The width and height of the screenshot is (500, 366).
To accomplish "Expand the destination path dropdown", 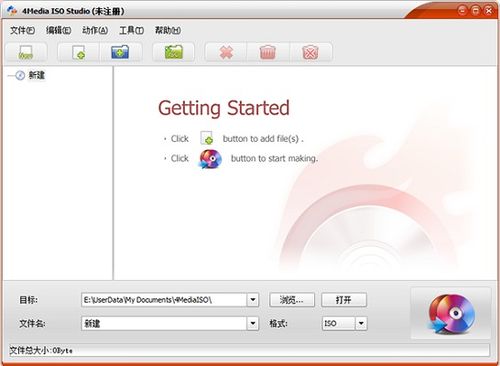I will 253,300.
